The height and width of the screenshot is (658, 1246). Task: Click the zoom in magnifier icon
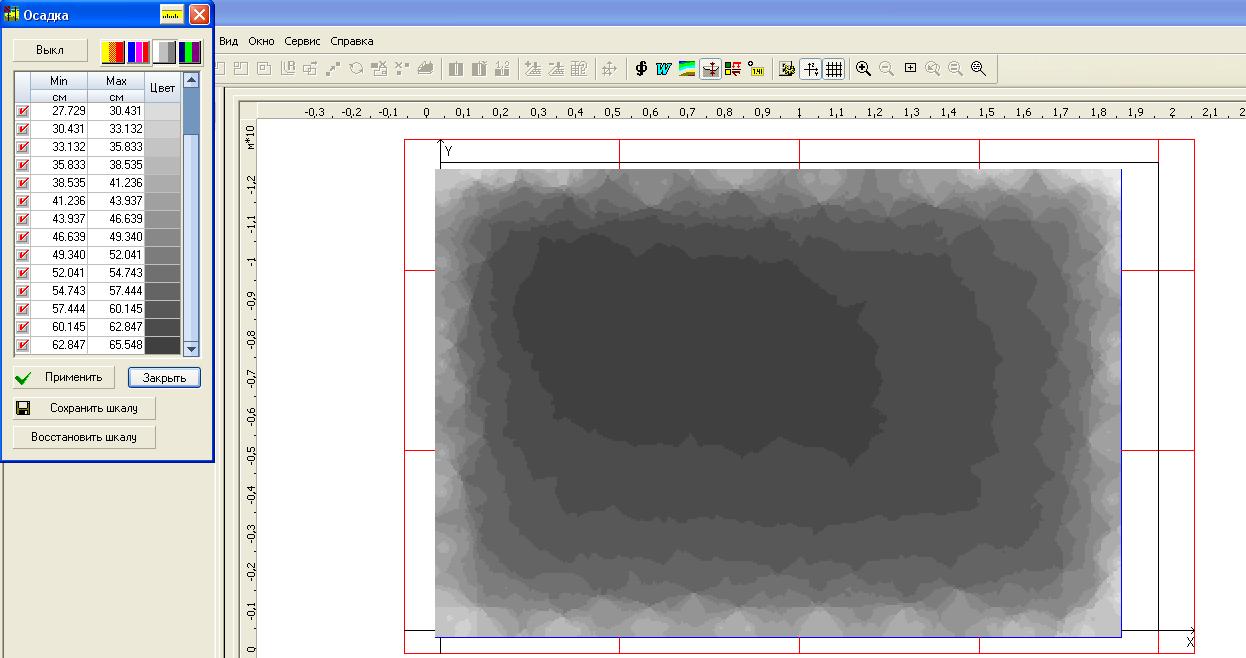click(863, 69)
